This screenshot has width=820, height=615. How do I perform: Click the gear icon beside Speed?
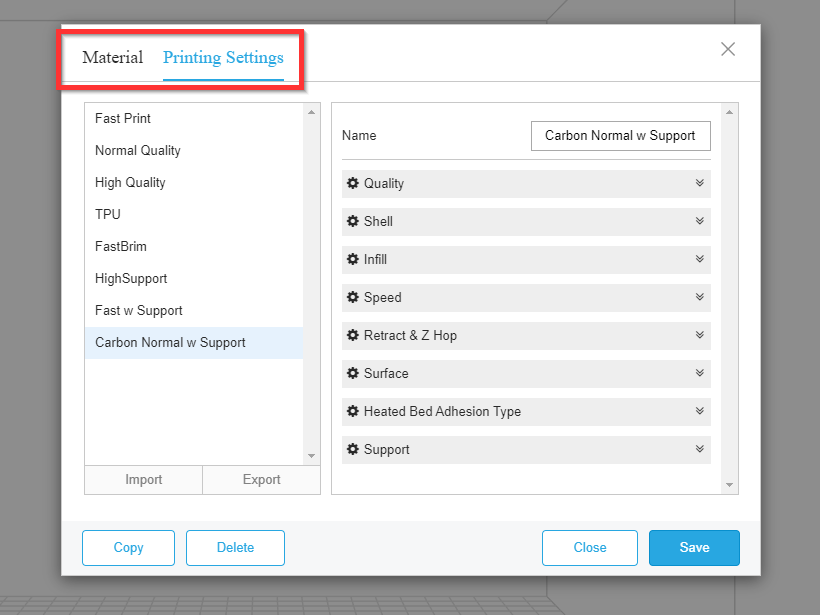pyautogui.click(x=352, y=297)
